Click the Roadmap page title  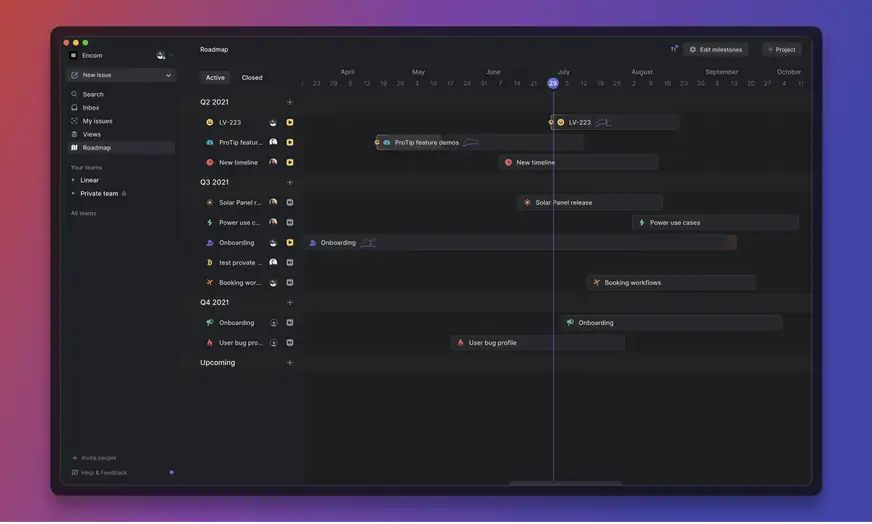coord(214,50)
